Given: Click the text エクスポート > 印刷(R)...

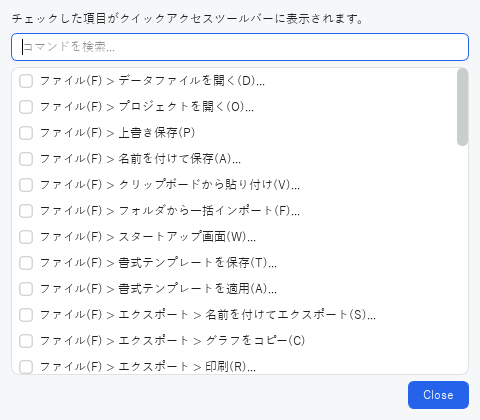Looking at the screenshot, I should tap(187, 367).
